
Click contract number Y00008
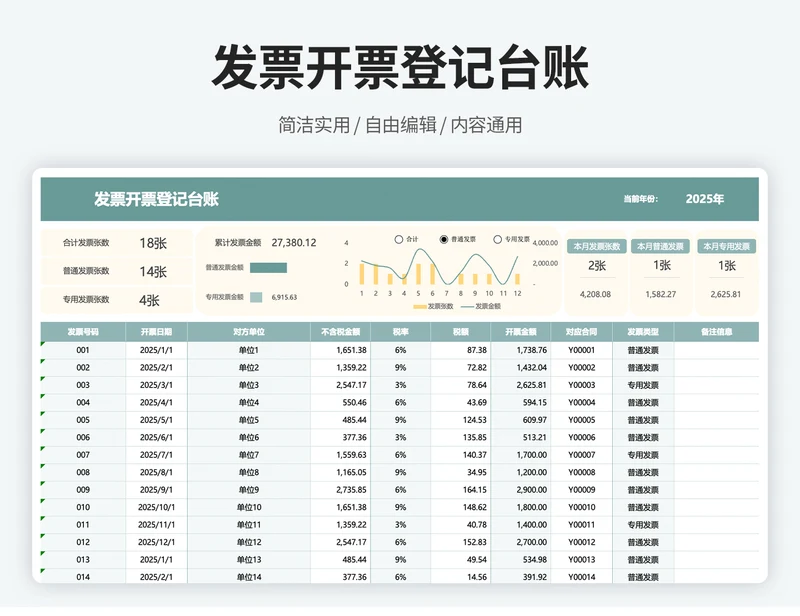tap(582, 472)
